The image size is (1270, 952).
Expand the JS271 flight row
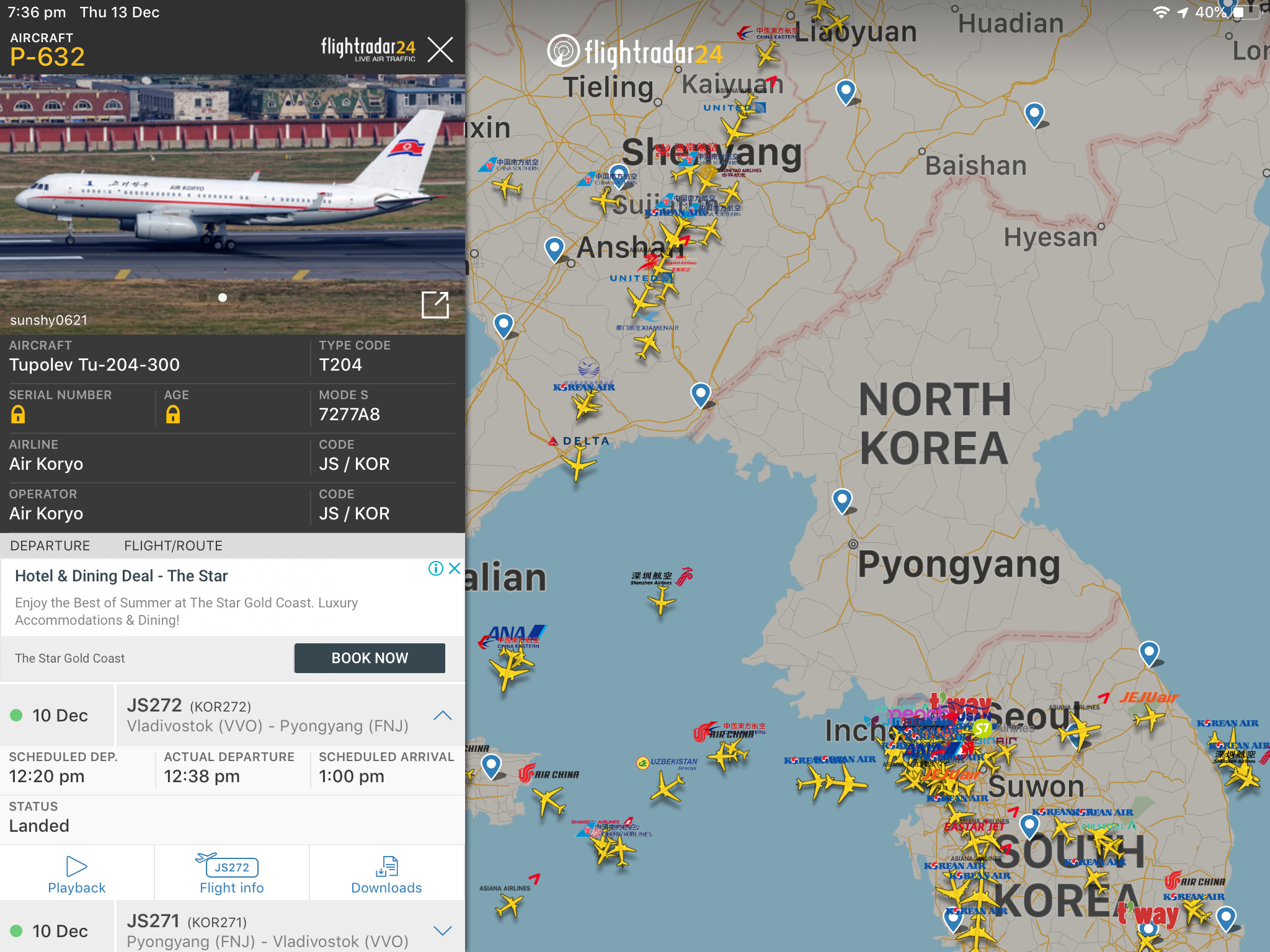[x=443, y=931]
